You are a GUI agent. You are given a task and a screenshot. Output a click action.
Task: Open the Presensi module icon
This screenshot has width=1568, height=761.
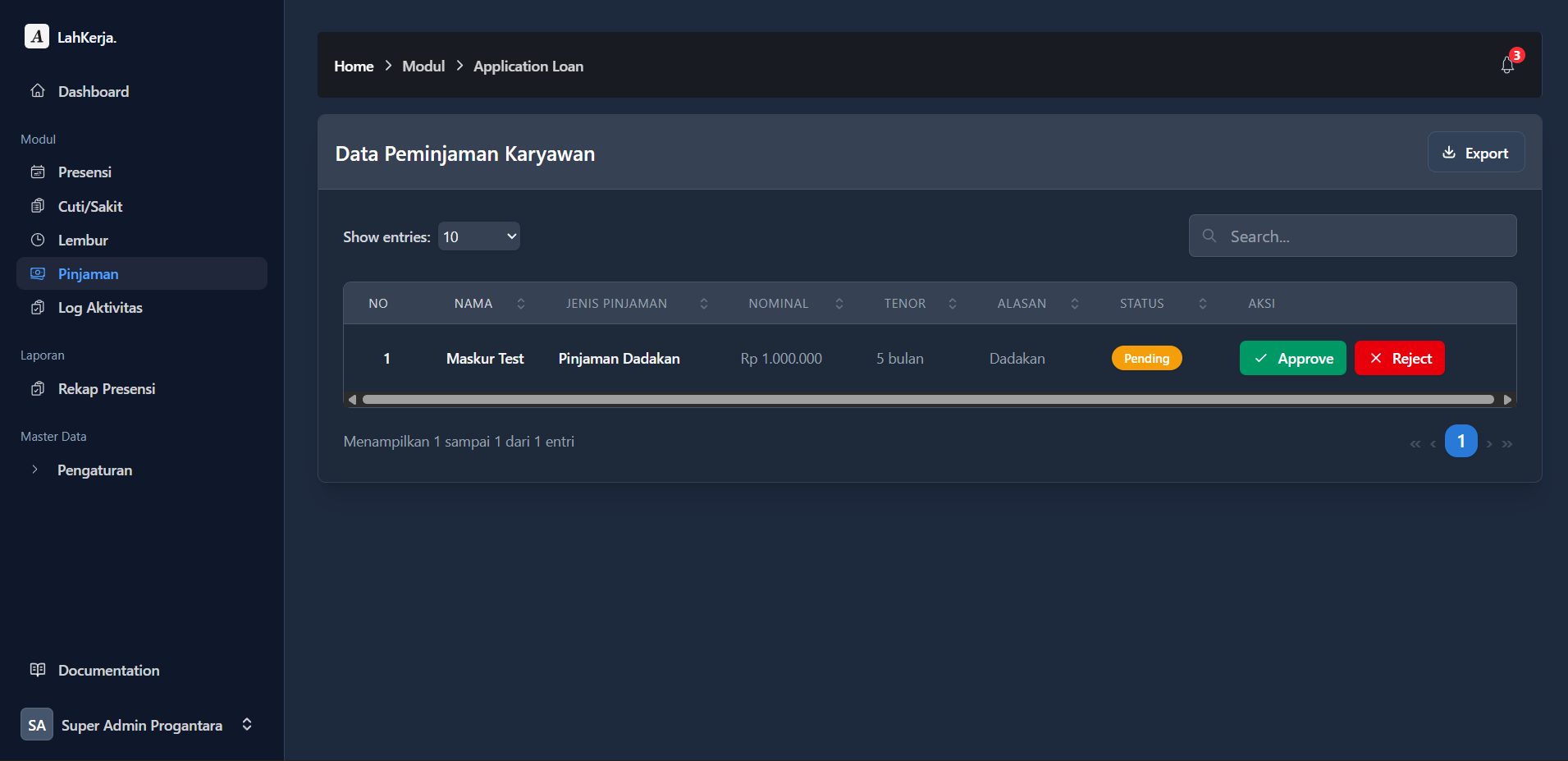pos(38,172)
